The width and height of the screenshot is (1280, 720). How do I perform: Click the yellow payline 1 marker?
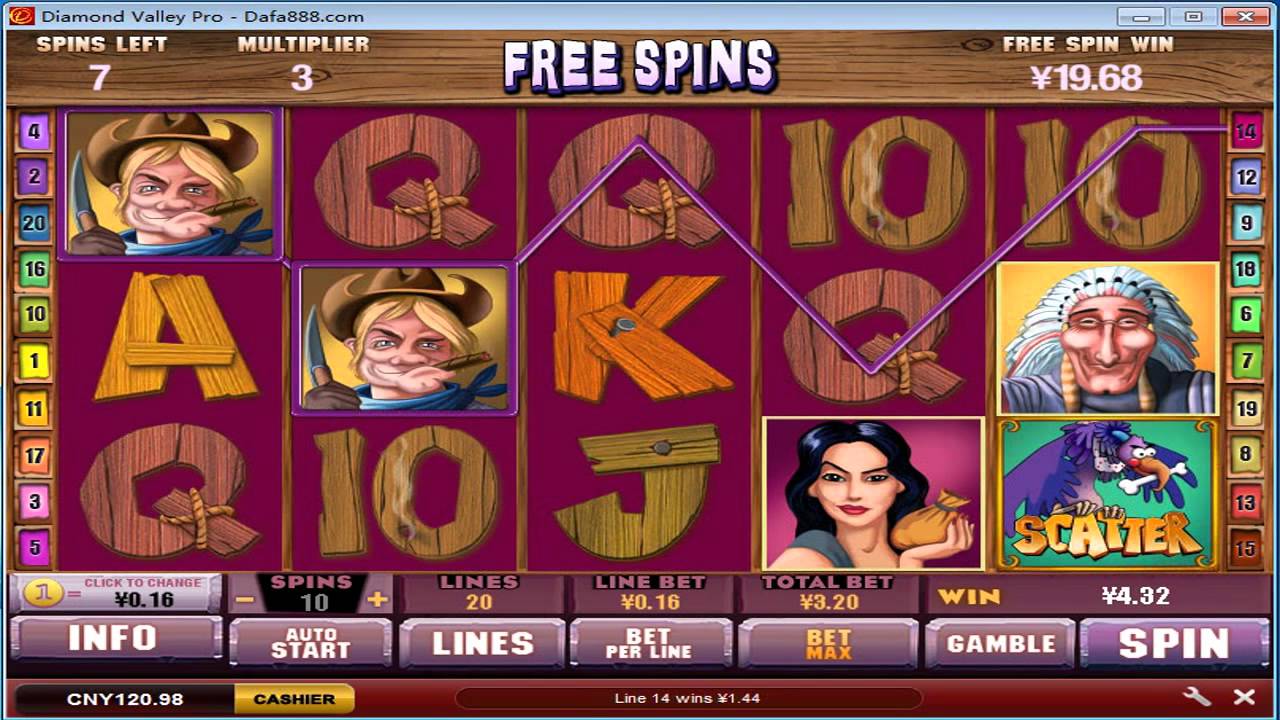coord(34,361)
